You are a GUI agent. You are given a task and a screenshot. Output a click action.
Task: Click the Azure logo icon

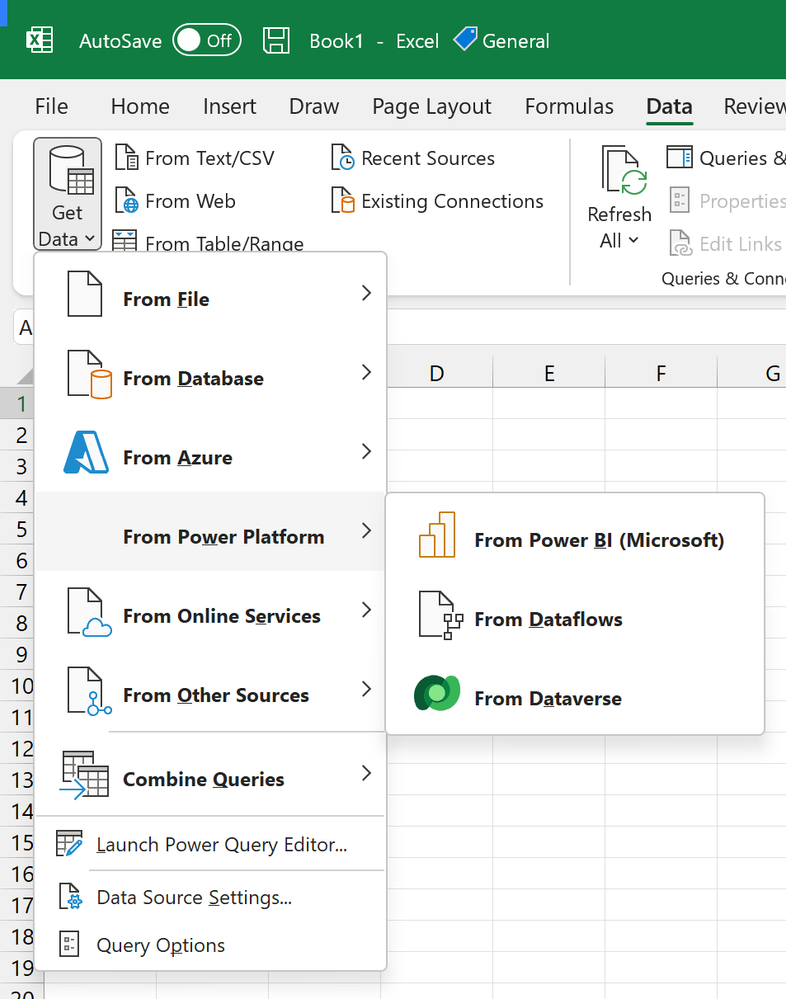pyautogui.click(x=86, y=452)
